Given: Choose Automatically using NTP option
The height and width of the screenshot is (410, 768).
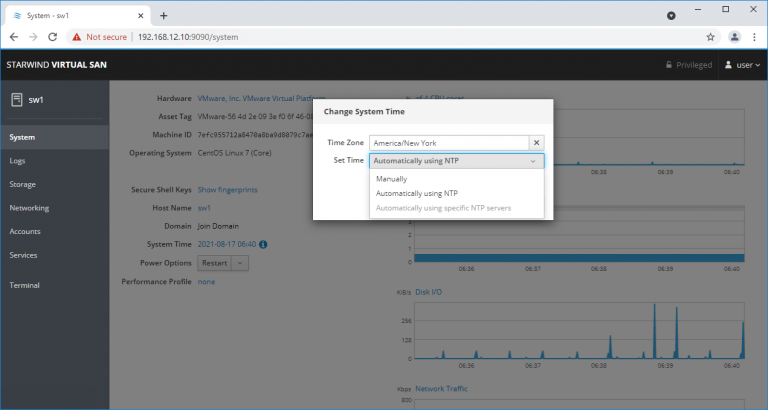Looking at the screenshot, I should 417,193.
